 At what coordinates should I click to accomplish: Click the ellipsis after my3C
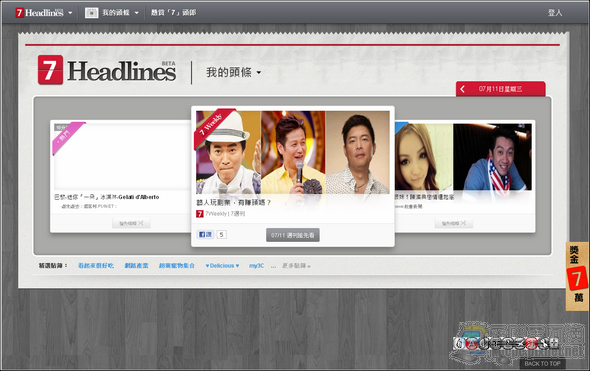click(274, 266)
